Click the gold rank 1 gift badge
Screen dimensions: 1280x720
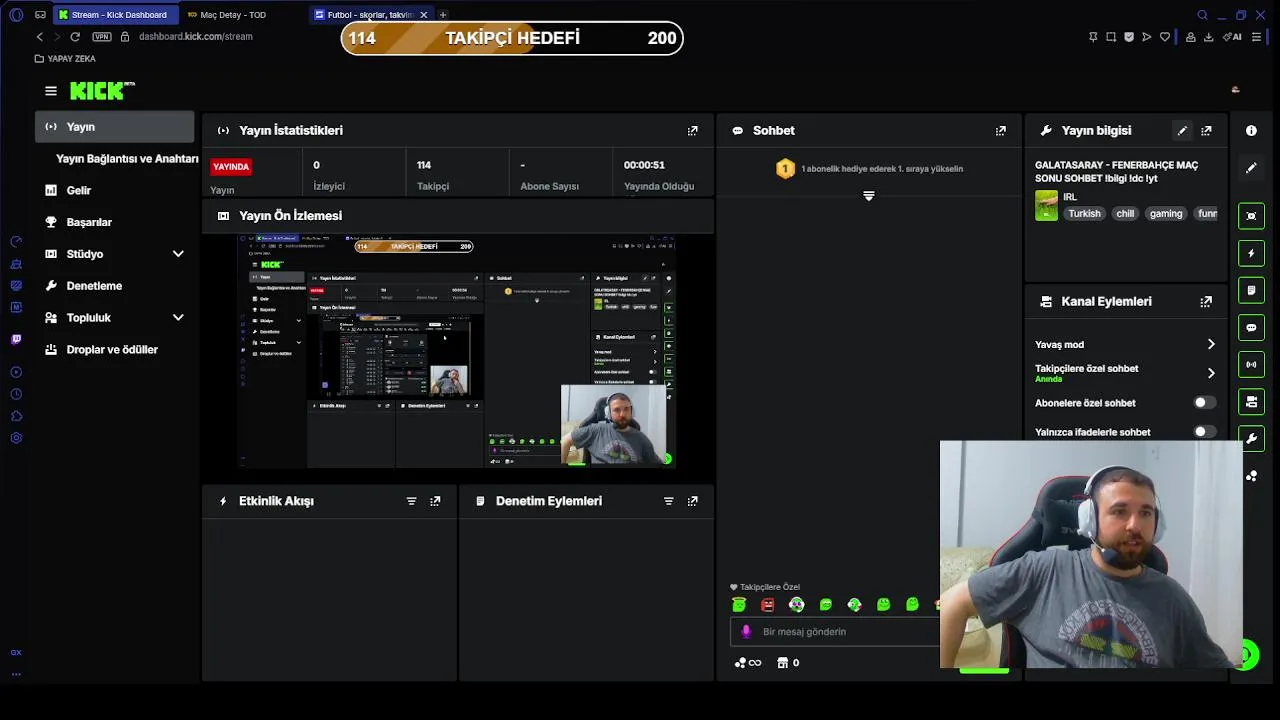[x=785, y=169]
